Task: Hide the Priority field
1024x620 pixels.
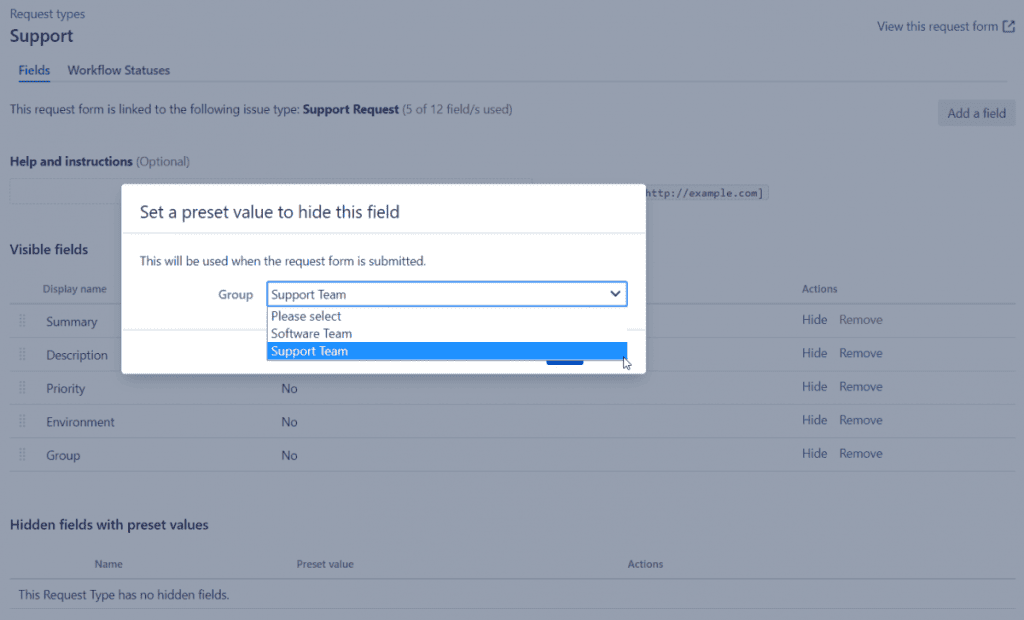Action: (x=814, y=387)
